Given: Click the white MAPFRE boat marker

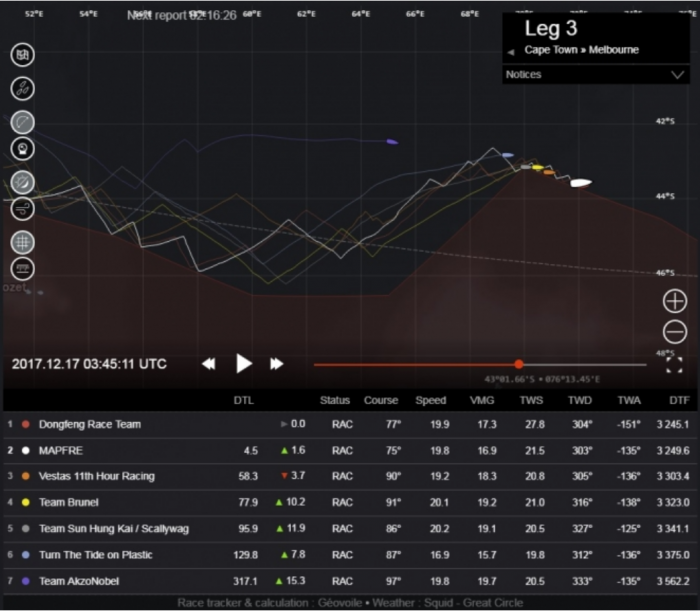Looking at the screenshot, I should (x=581, y=183).
